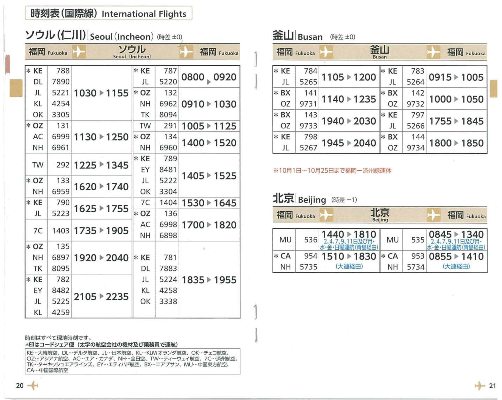502x400 pixels.
Task: Click the second airplane icon in the Beijing table header
Action: point(433,215)
